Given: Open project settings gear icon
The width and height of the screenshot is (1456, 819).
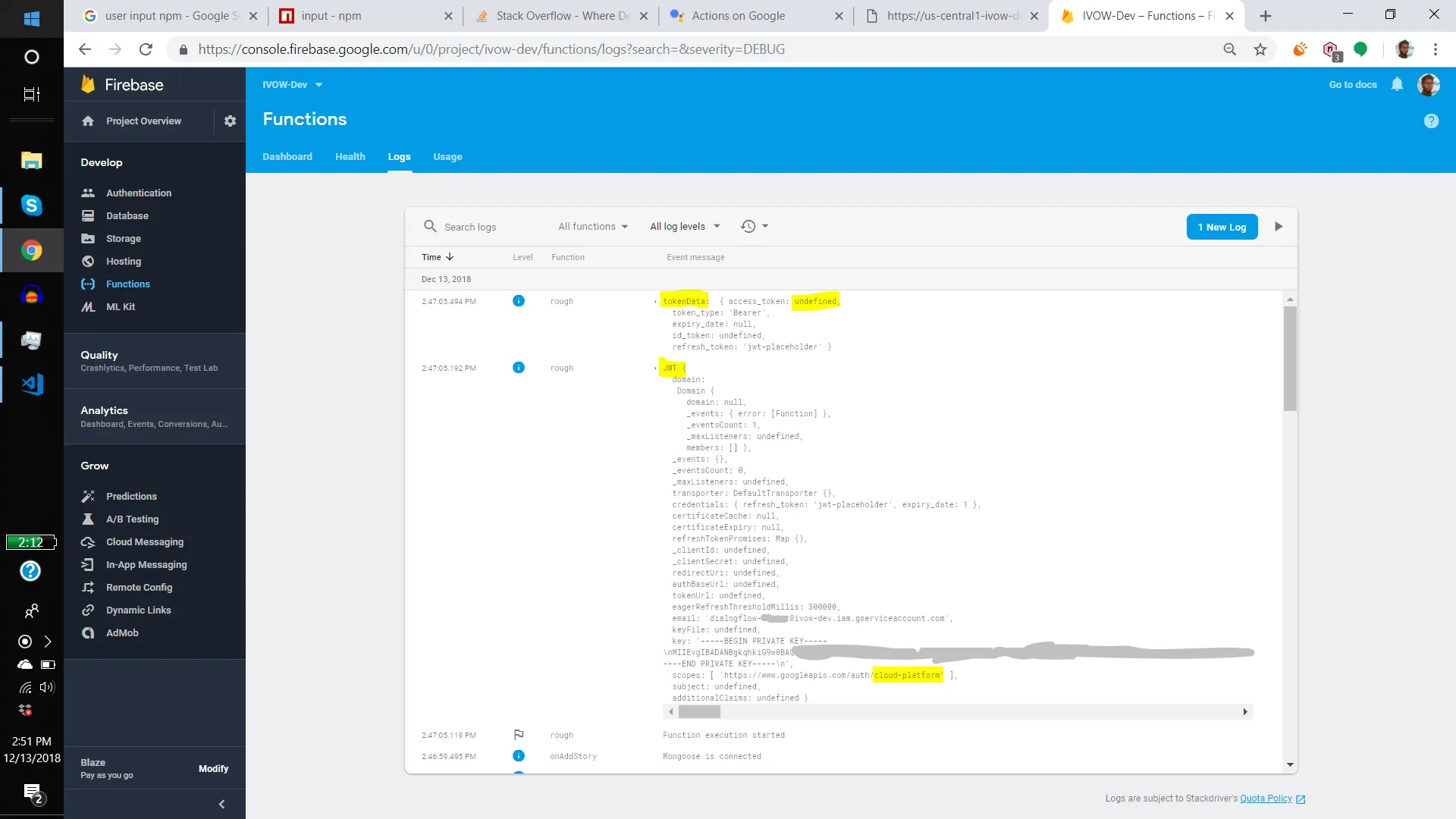Looking at the screenshot, I should (x=230, y=121).
